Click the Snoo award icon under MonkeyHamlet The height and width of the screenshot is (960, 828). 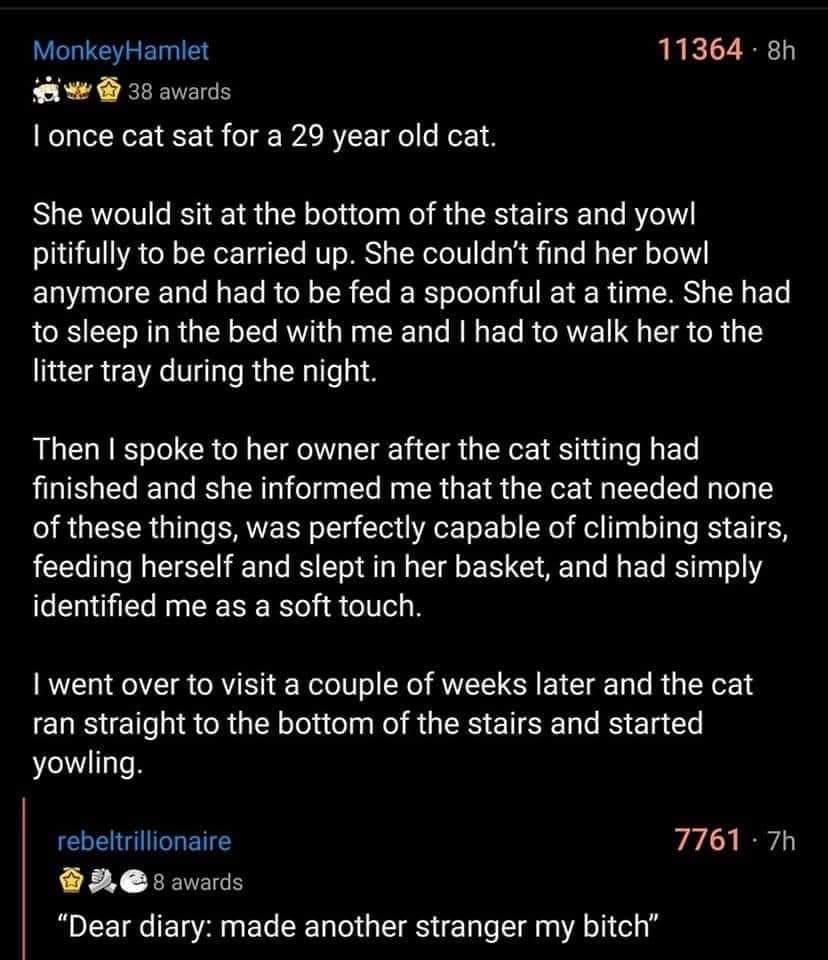(x=47, y=92)
